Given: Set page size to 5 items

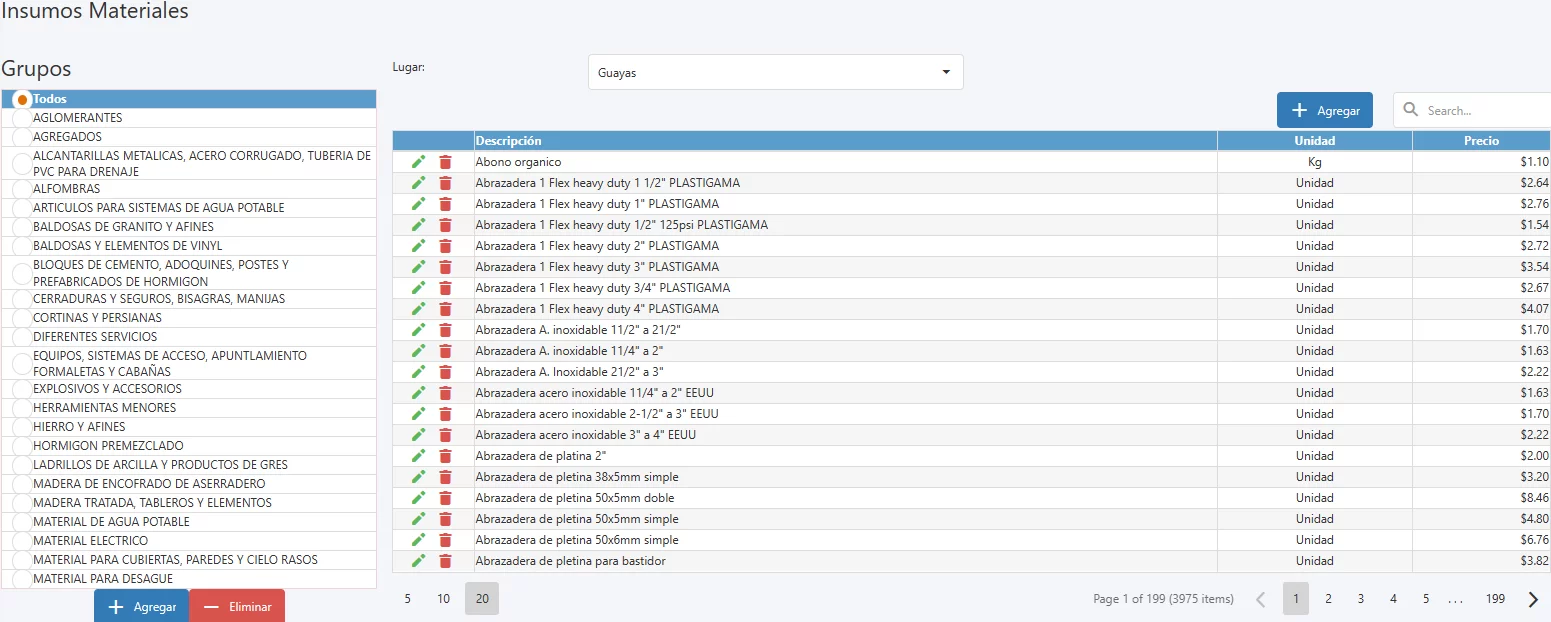Looking at the screenshot, I should tap(407, 599).
